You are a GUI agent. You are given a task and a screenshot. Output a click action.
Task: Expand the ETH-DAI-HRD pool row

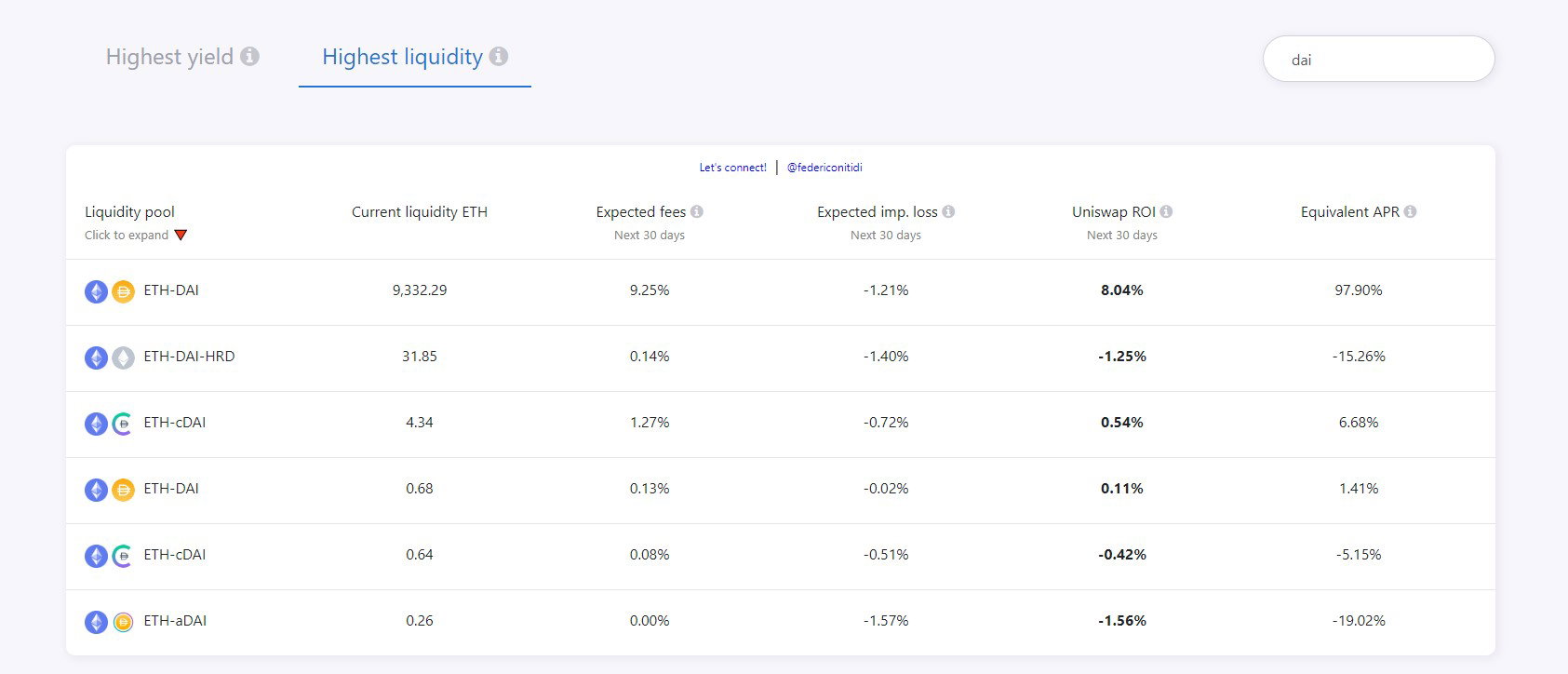pos(780,357)
